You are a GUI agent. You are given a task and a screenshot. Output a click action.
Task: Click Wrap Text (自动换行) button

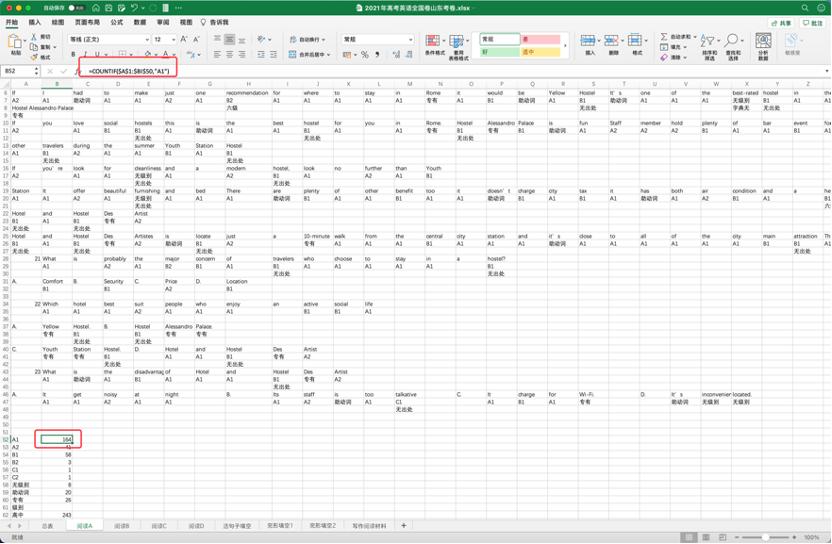pyautogui.click(x=307, y=40)
